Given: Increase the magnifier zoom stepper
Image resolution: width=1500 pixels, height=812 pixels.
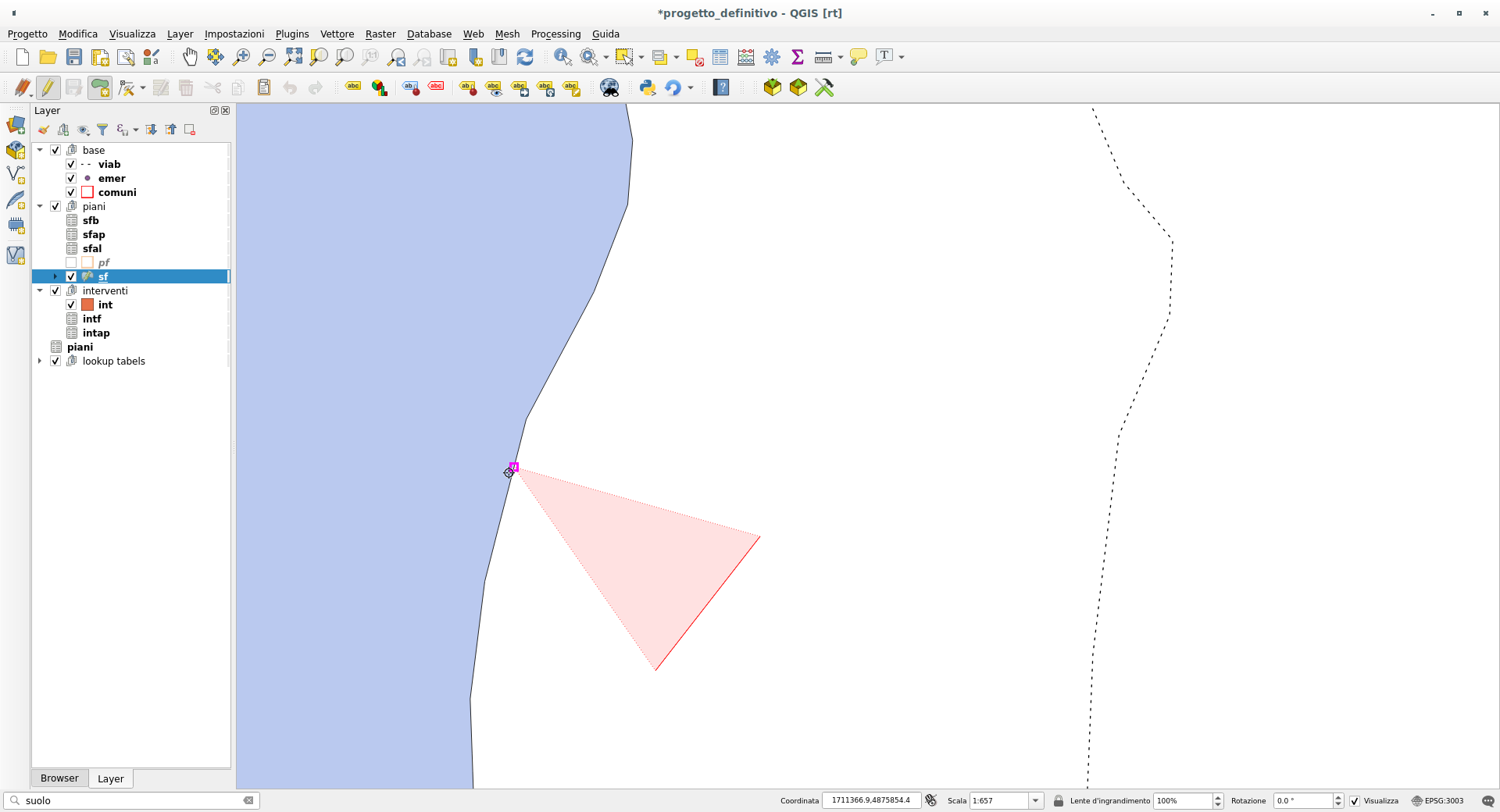Looking at the screenshot, I should tap(1217, 797).
